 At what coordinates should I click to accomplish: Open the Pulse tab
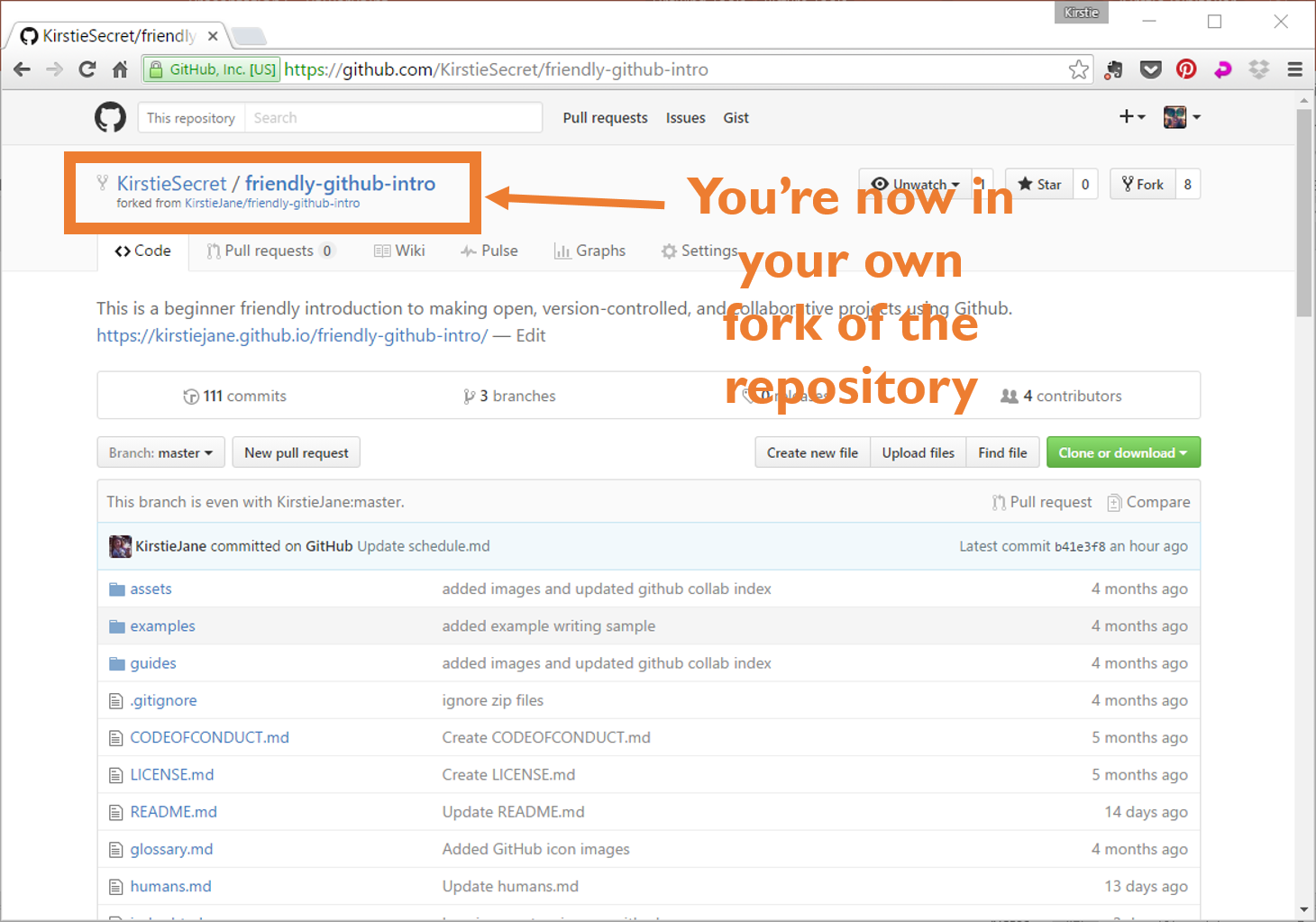[489, 251]
